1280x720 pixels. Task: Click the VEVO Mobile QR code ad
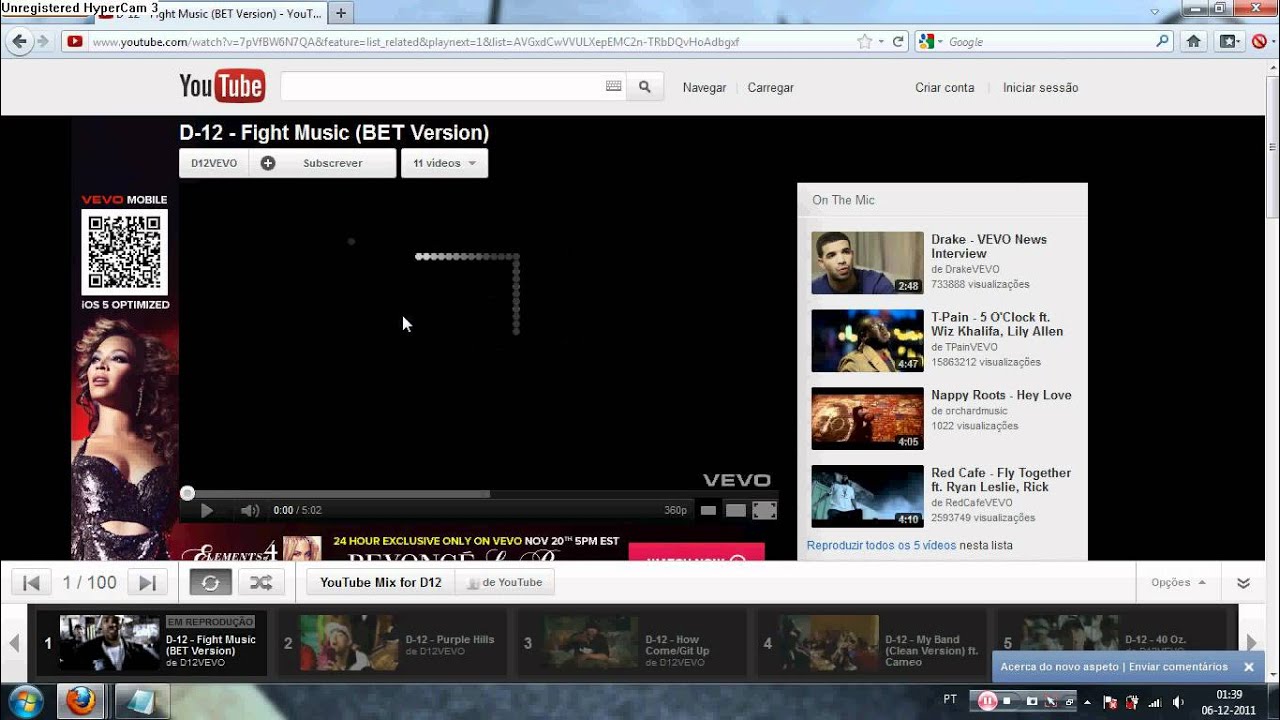tap(125, 252)
